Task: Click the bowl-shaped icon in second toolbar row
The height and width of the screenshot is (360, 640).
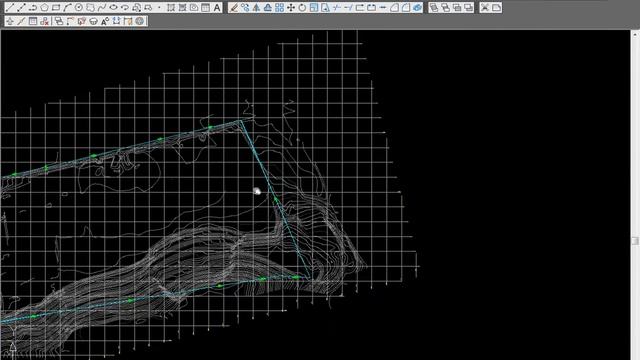Action: pos(93,21)
